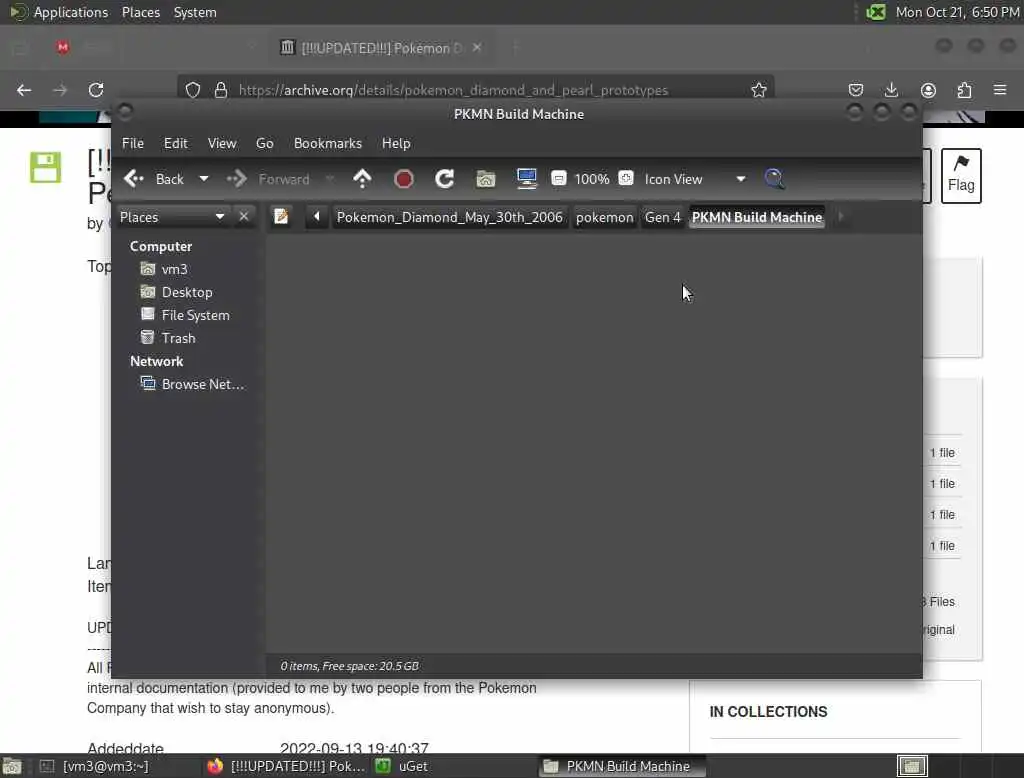Image resolution: width=1024 pixels, height=778 pixels.
Task: Open the Help menu in the file manager
Action: tap(396, 143)
